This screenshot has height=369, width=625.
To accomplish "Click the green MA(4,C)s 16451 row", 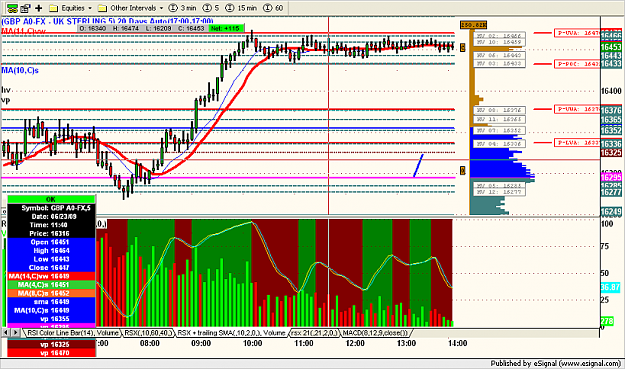I will (x=51, y=285).
